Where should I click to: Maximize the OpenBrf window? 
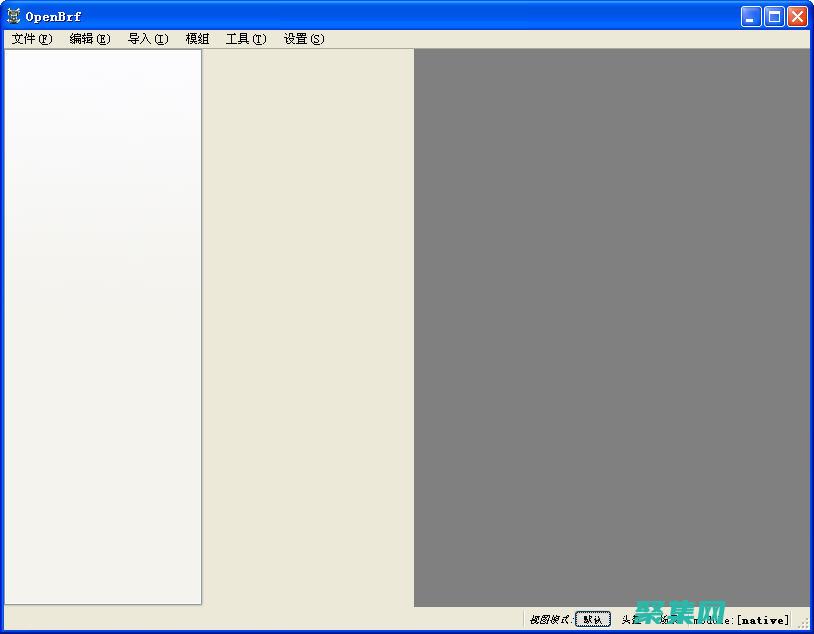coord(772,16)
